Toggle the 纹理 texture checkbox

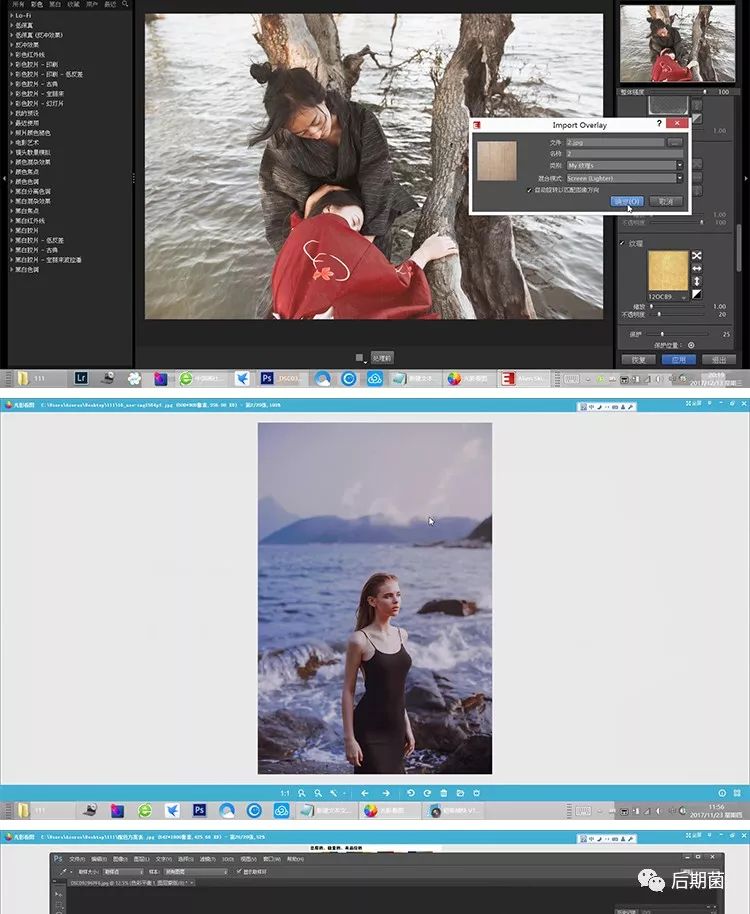pos(623,243)
